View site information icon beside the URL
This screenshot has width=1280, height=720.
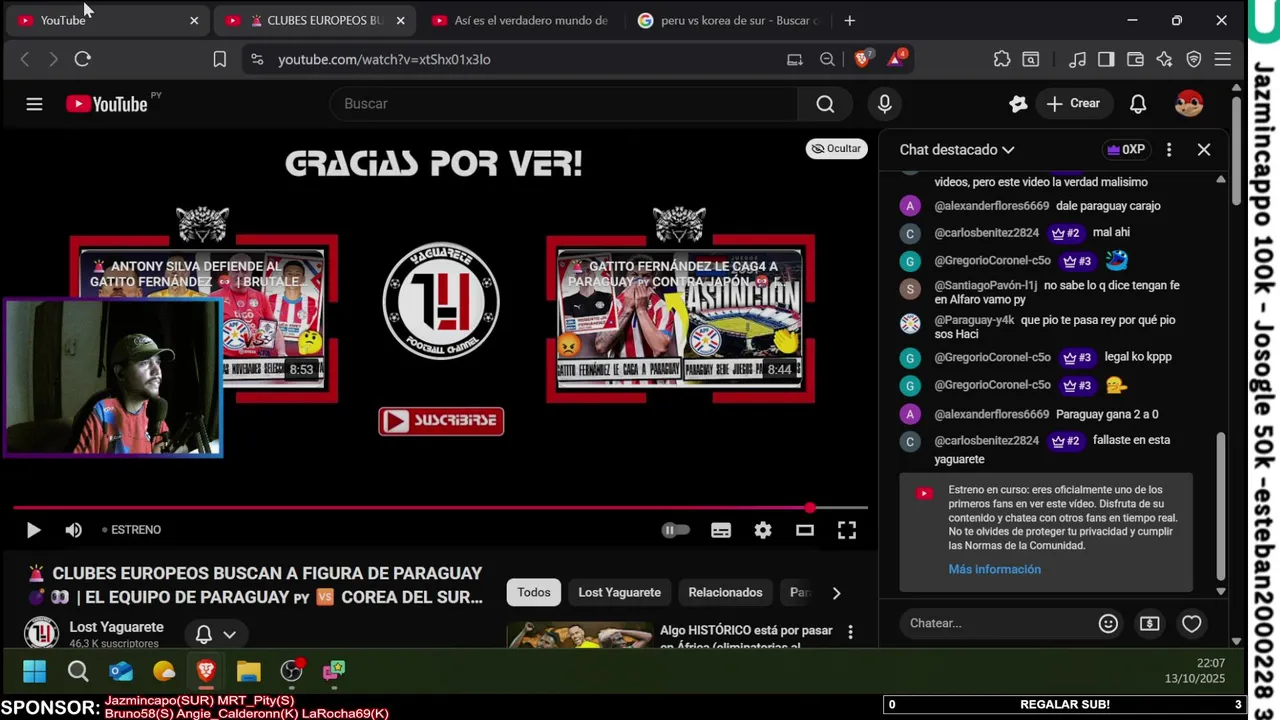point(257,59)
